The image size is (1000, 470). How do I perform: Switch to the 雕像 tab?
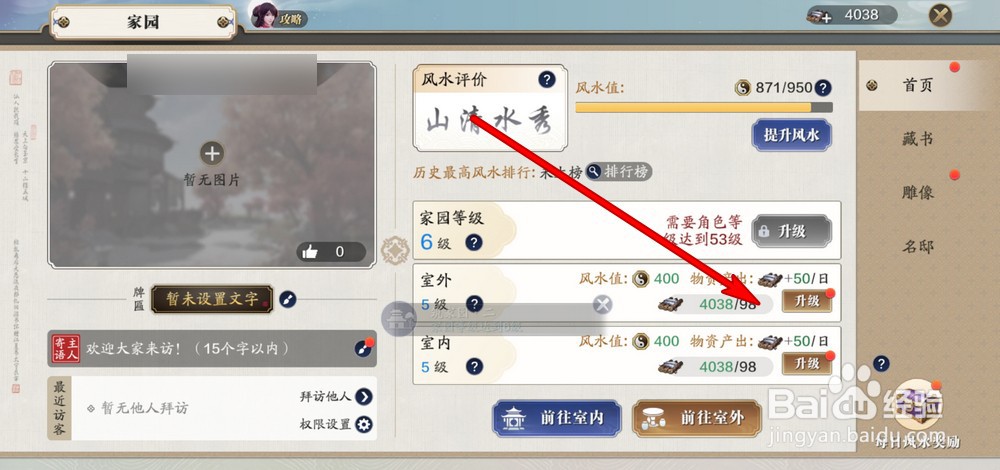[918, 193]
